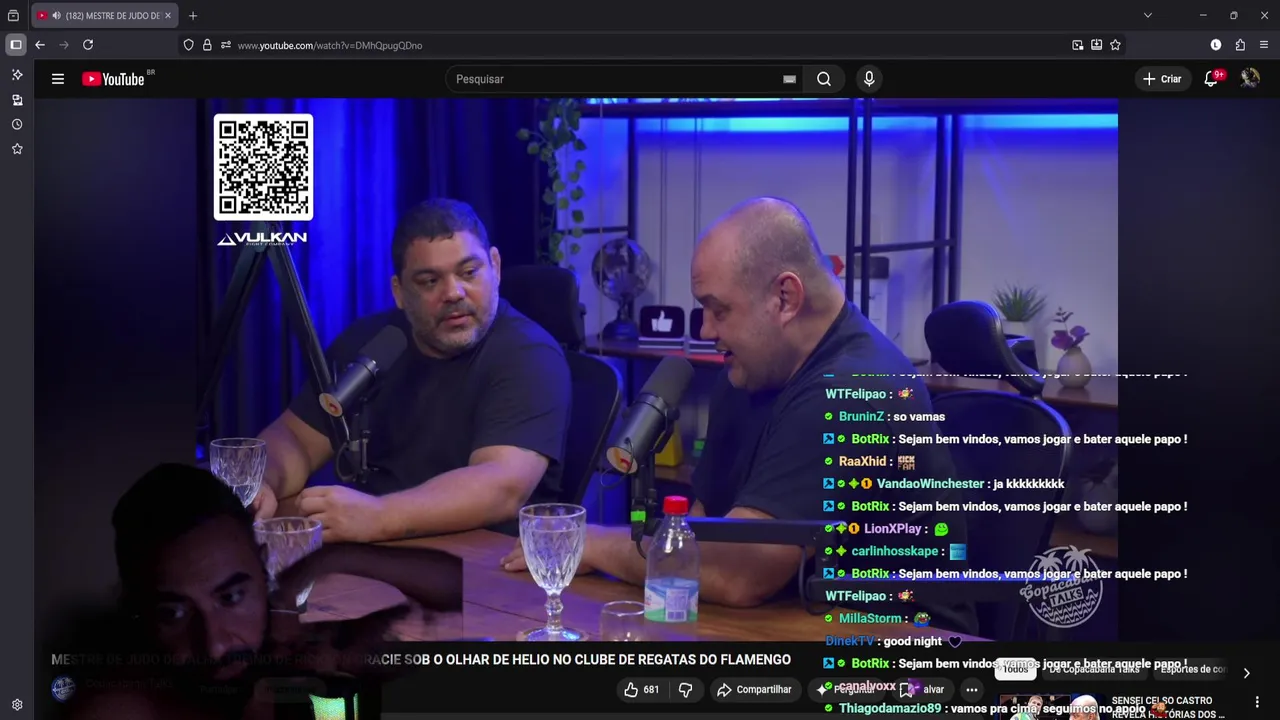This screenshot has width=1280, height=720.
Task: Dislike the video
Action: coord(686,689)
